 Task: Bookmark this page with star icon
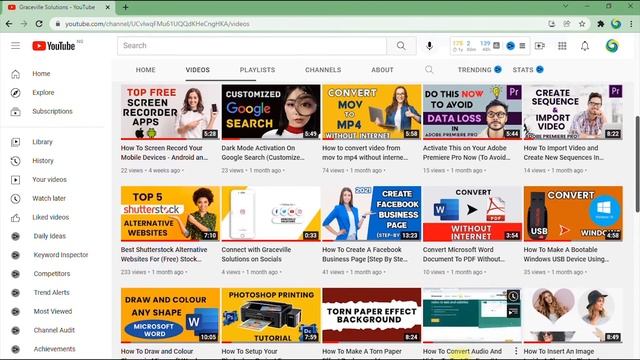tap(582, 24)
